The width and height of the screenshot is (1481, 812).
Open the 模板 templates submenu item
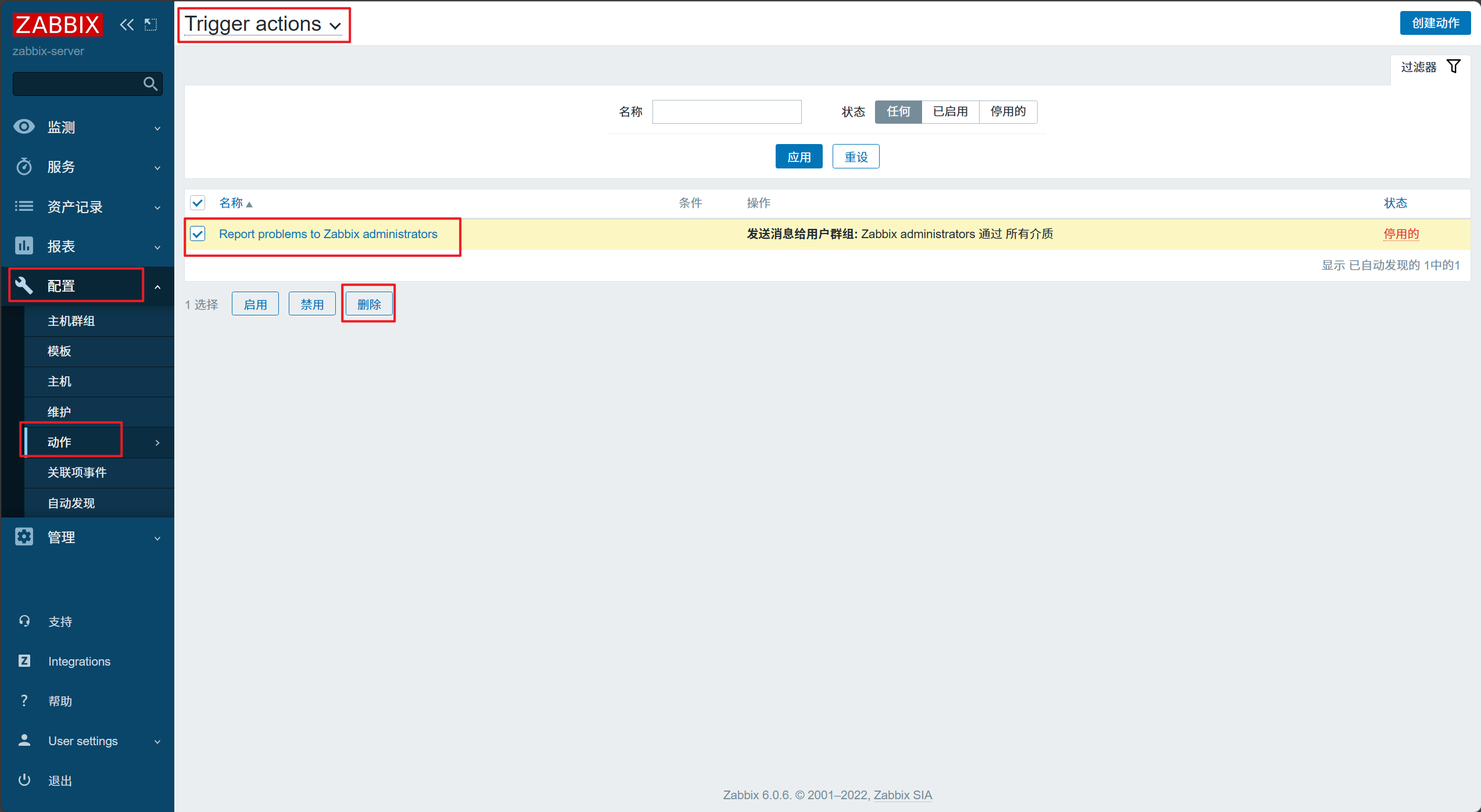click(59, 351)
